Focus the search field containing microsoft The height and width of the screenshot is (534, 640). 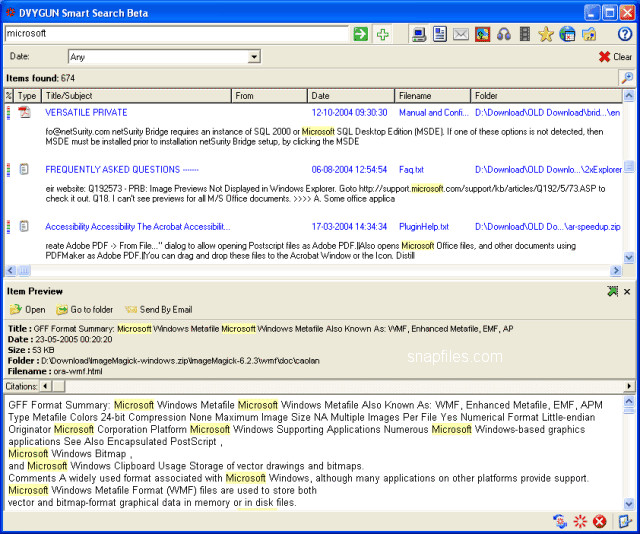[x=176, y=33]
